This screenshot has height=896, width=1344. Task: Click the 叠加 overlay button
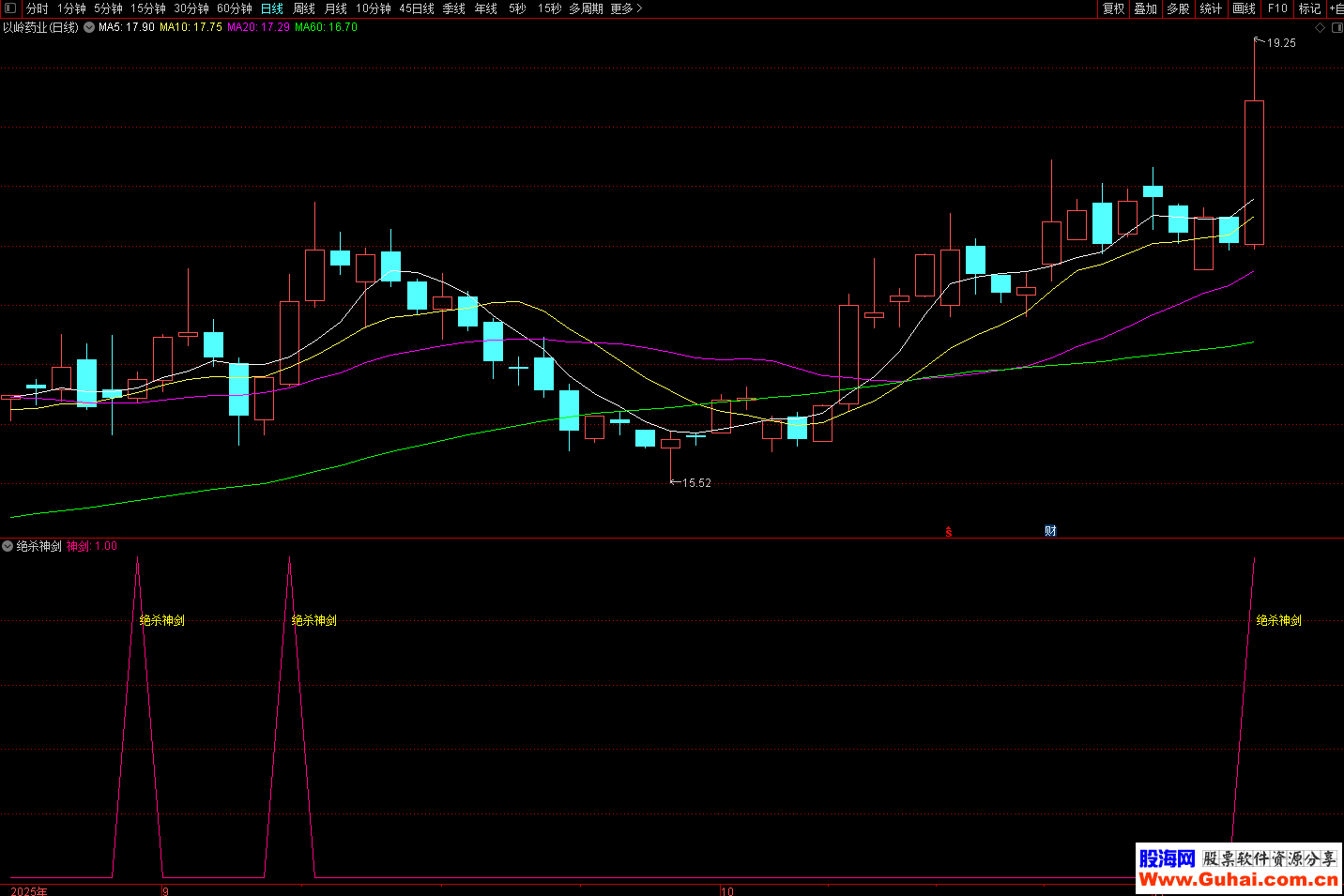click(x=1146, y=8)
